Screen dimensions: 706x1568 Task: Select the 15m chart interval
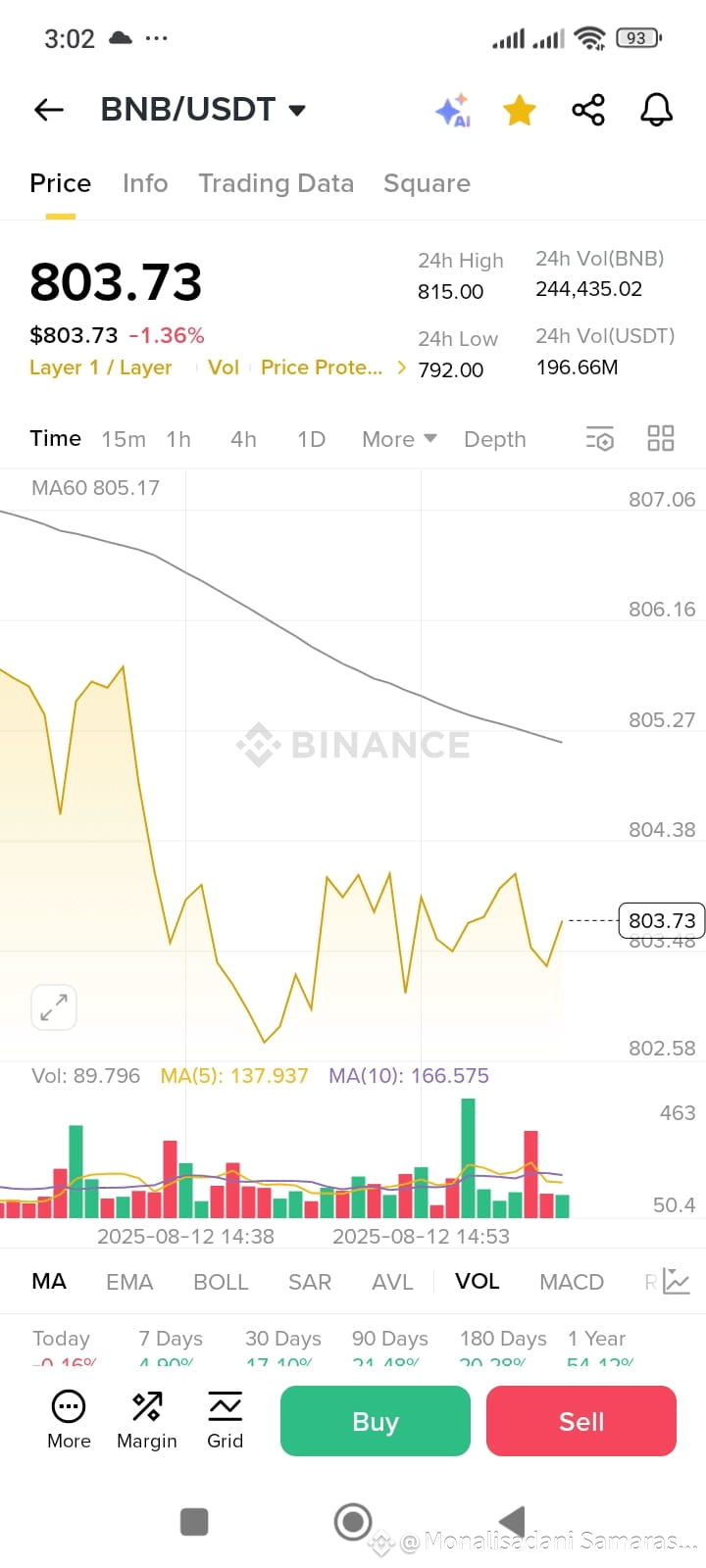pyautogui.click(x=124, y=439)
